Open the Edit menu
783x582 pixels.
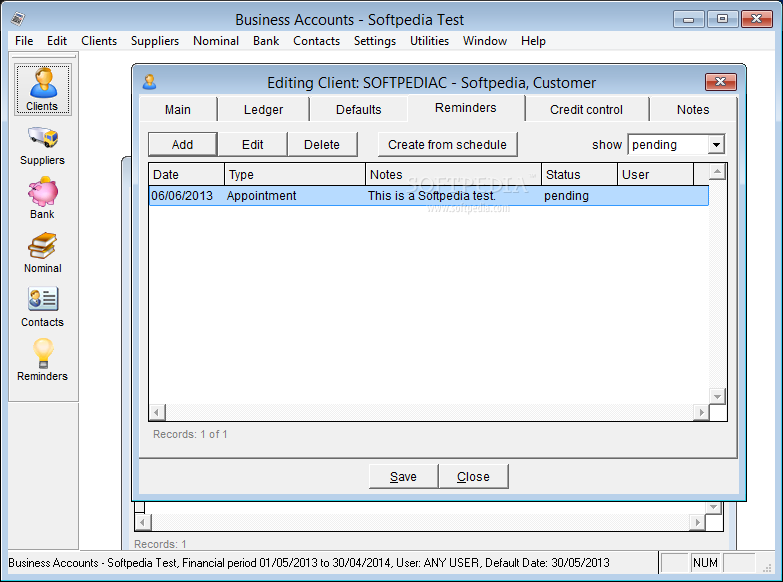click(x=57, y=41)
